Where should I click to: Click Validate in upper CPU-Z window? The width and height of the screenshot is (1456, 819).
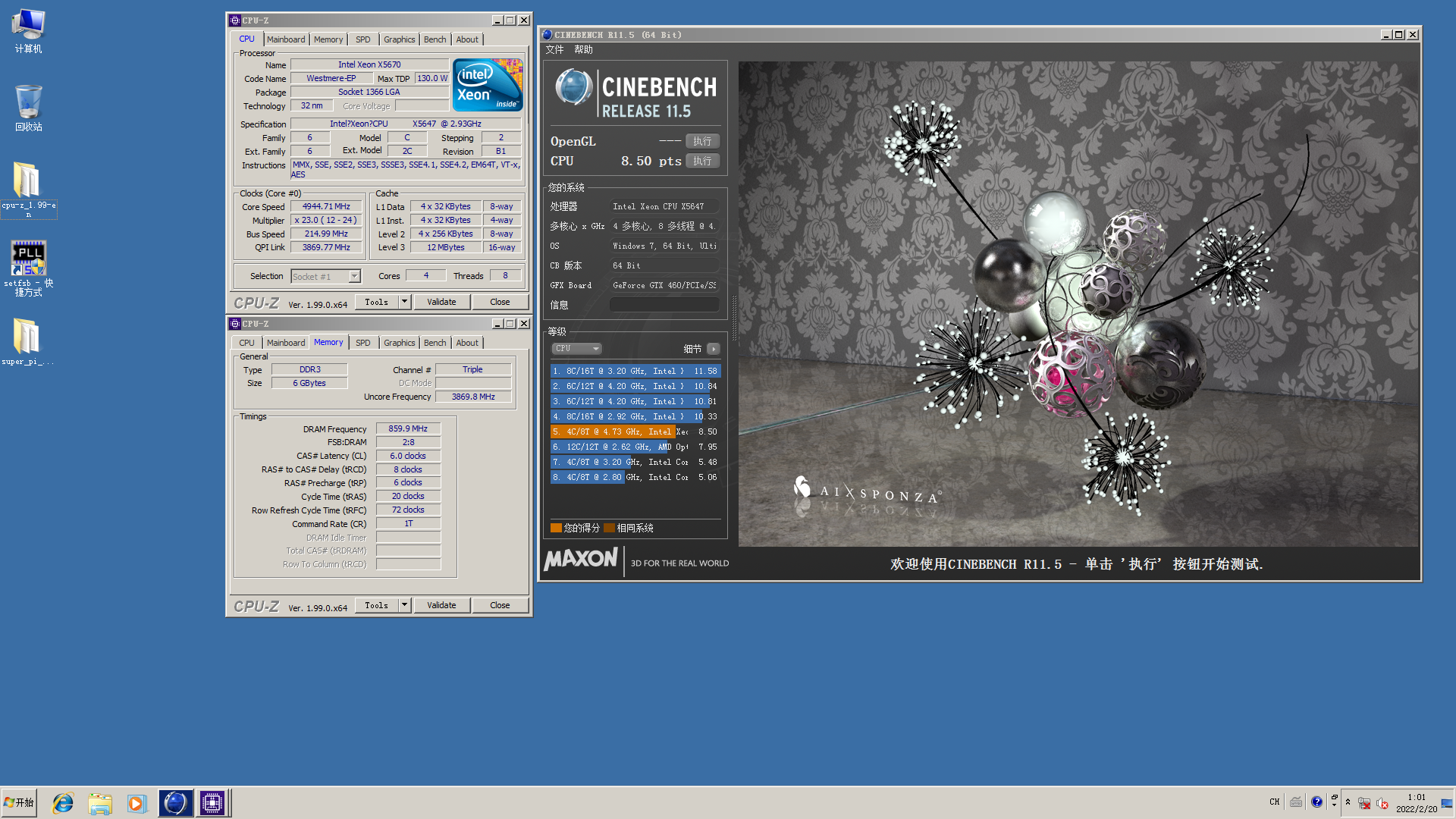(441, 302)
